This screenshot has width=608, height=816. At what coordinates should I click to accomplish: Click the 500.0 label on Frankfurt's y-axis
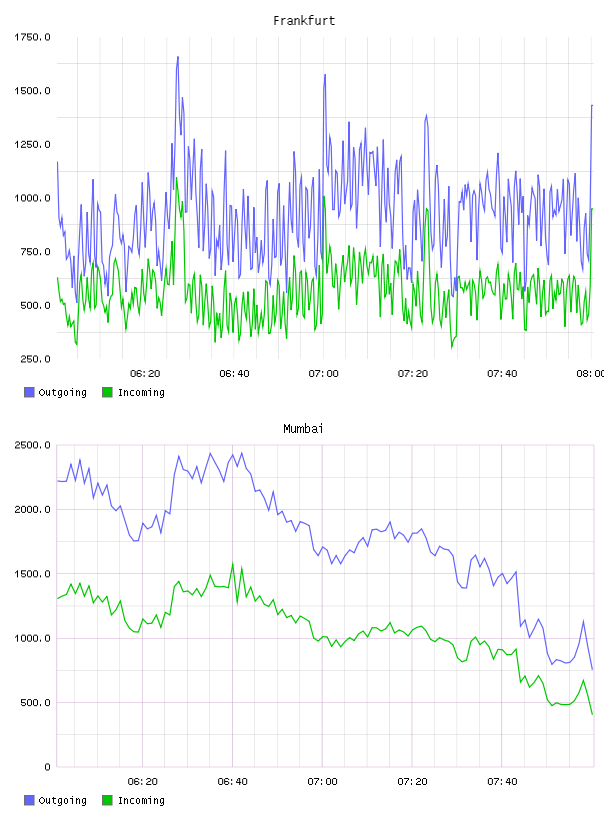pos(35,305)
